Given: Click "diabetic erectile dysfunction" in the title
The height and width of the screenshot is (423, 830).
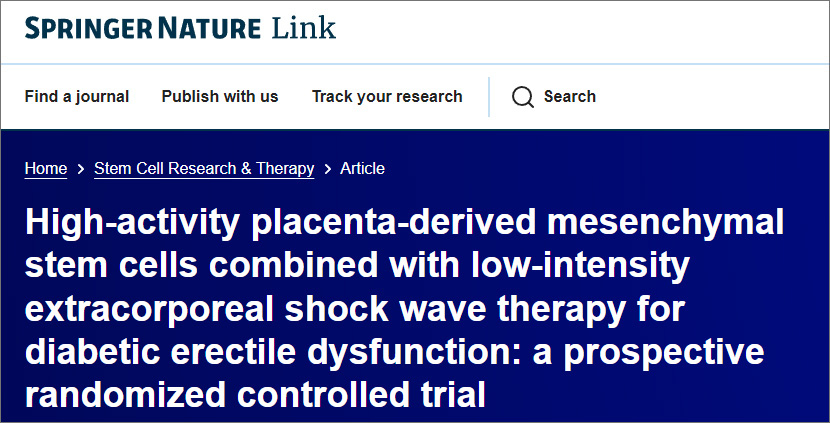Looking at the screenshot, I should 251,353.
